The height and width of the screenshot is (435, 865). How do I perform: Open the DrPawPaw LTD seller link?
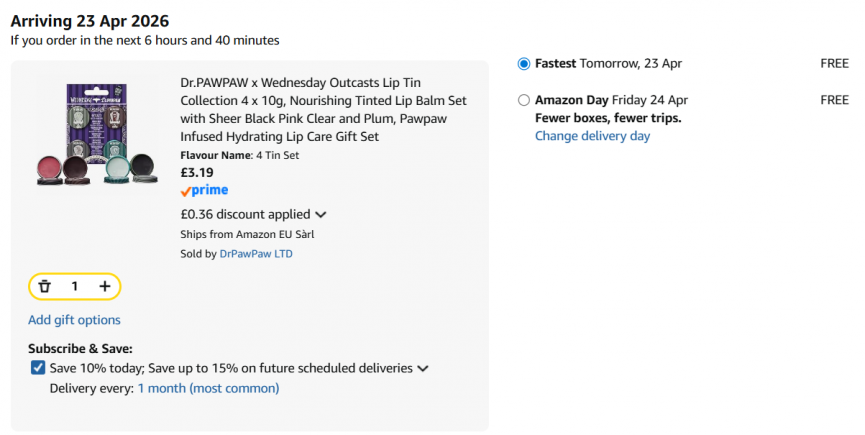pyautogui.click(x=256, y=254)
